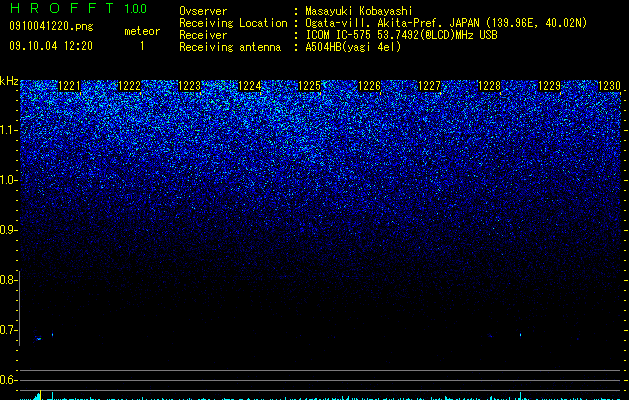
Task: Click the 0.7 kHz axis label
Action: tap(8, 330)
